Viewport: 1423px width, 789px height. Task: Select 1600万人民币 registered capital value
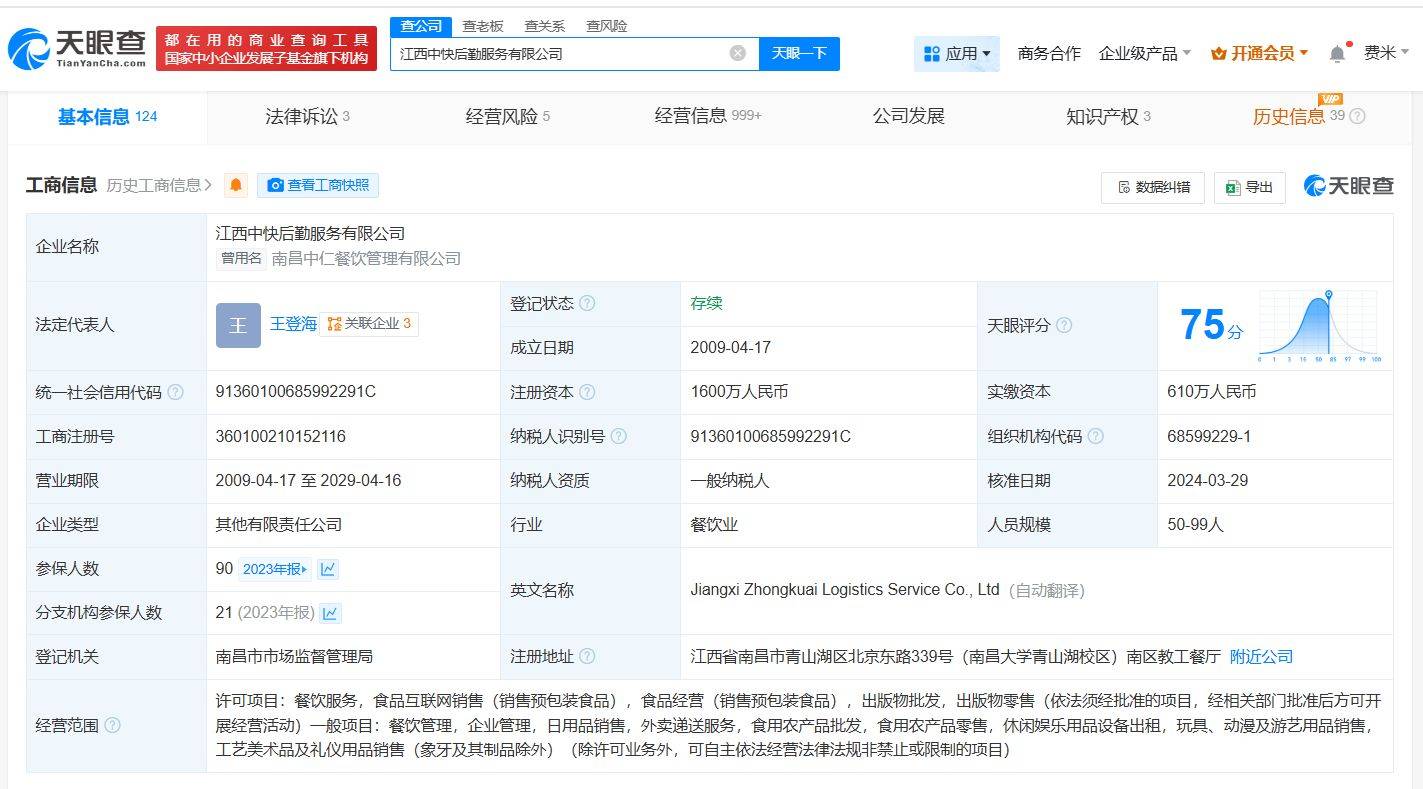pos(739,392)
